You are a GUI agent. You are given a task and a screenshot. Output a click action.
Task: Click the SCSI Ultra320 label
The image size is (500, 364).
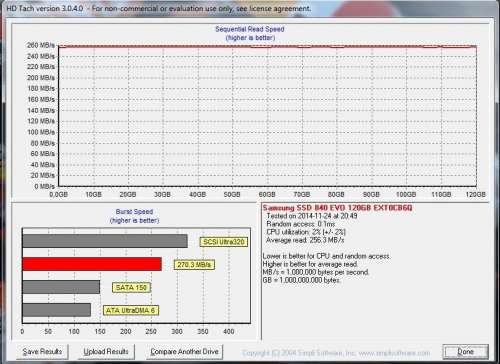[224, 242]
